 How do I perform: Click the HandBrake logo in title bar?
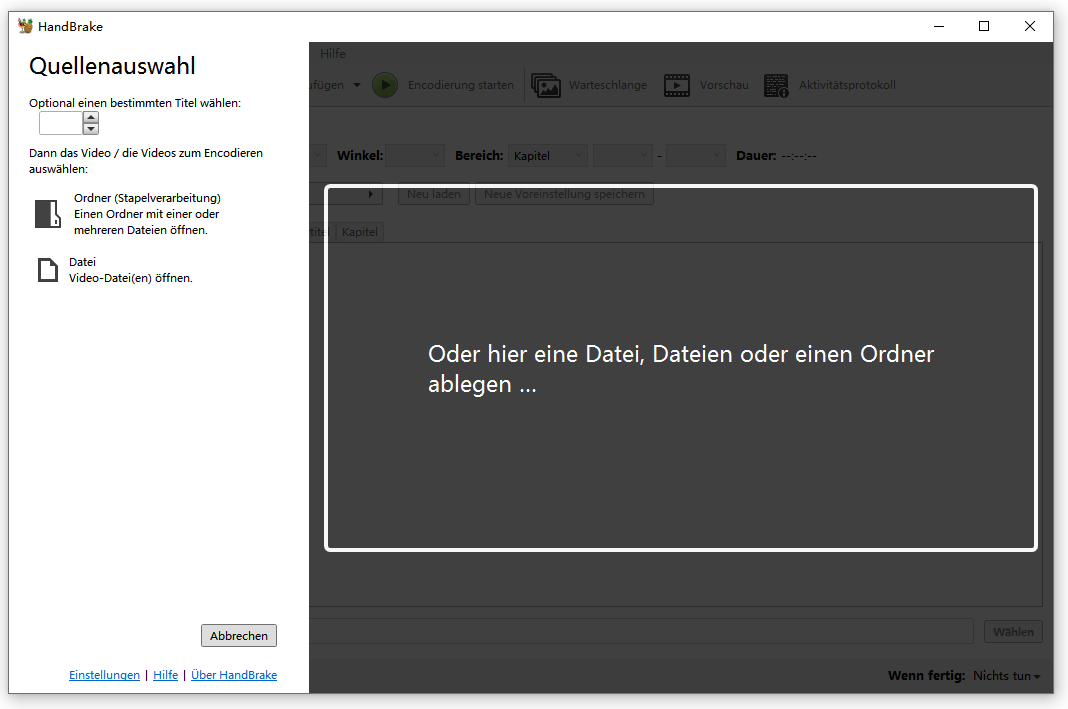coord(25,26)
